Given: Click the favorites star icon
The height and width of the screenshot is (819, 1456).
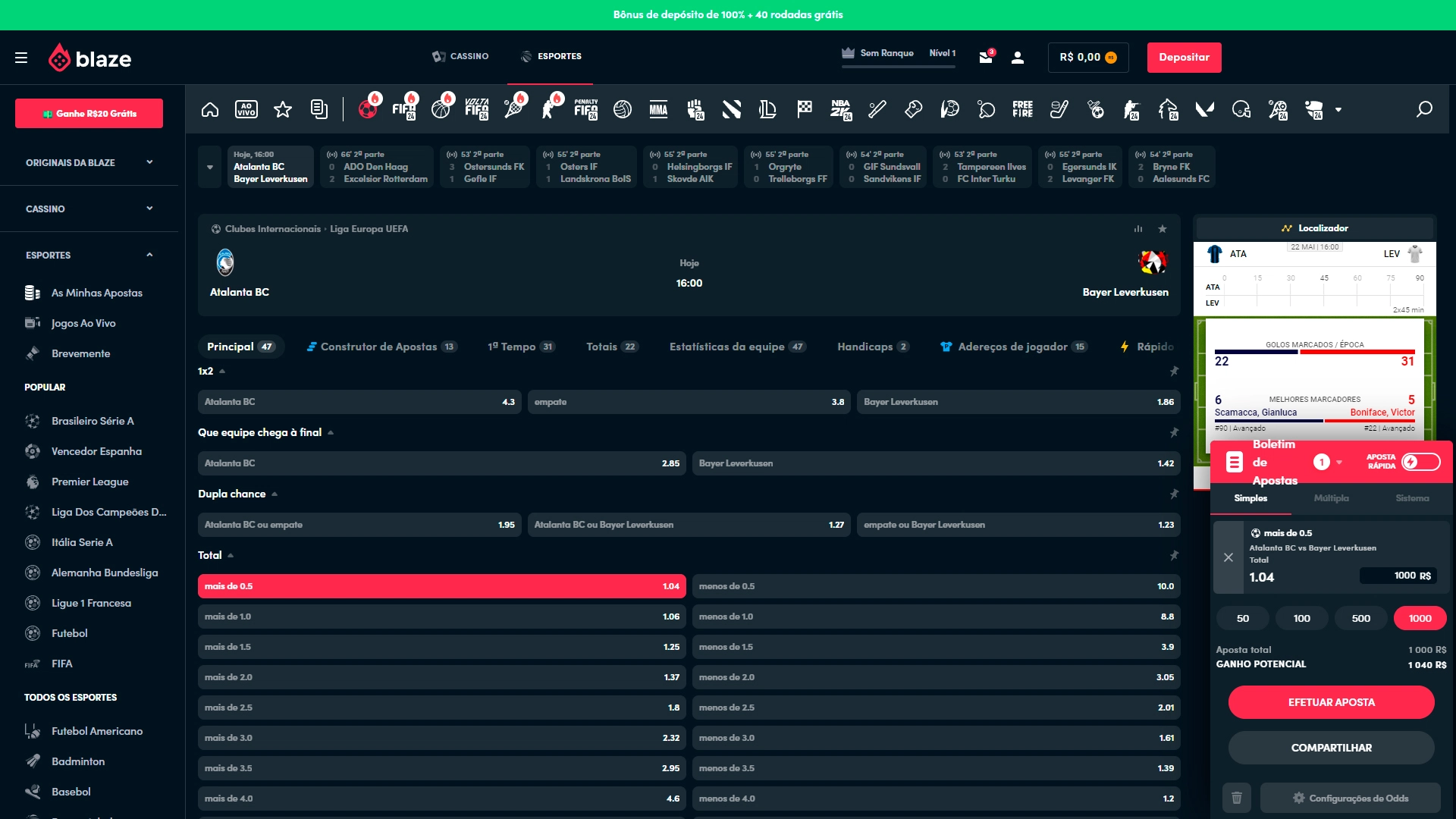Looking at the screenshot, I should (281, 109).
